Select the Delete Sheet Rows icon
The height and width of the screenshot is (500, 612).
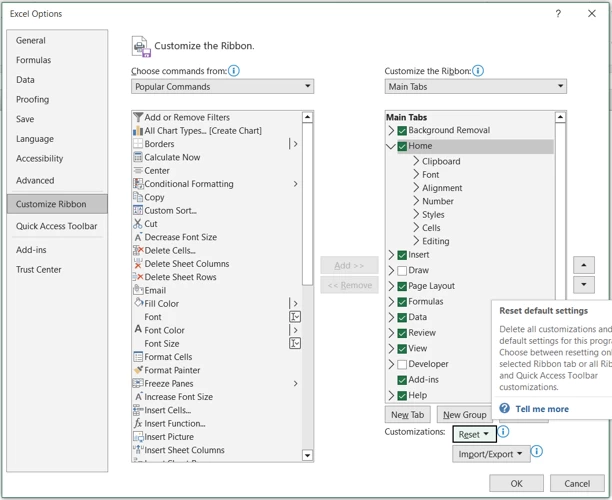pos(138,277)
